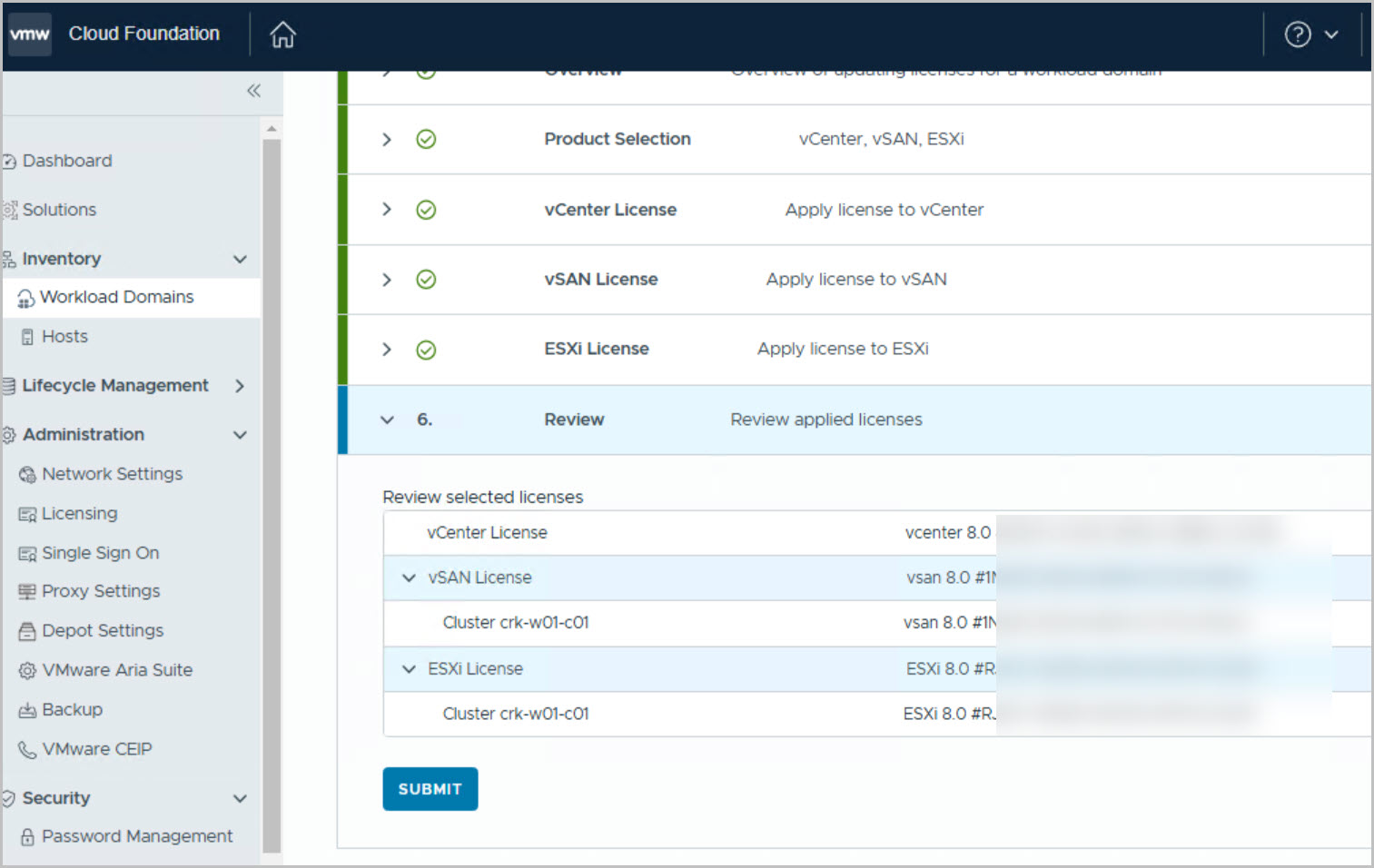Click the Password Management lock icon
This screenshot has width=1374, height=868.
pos(27,837)
